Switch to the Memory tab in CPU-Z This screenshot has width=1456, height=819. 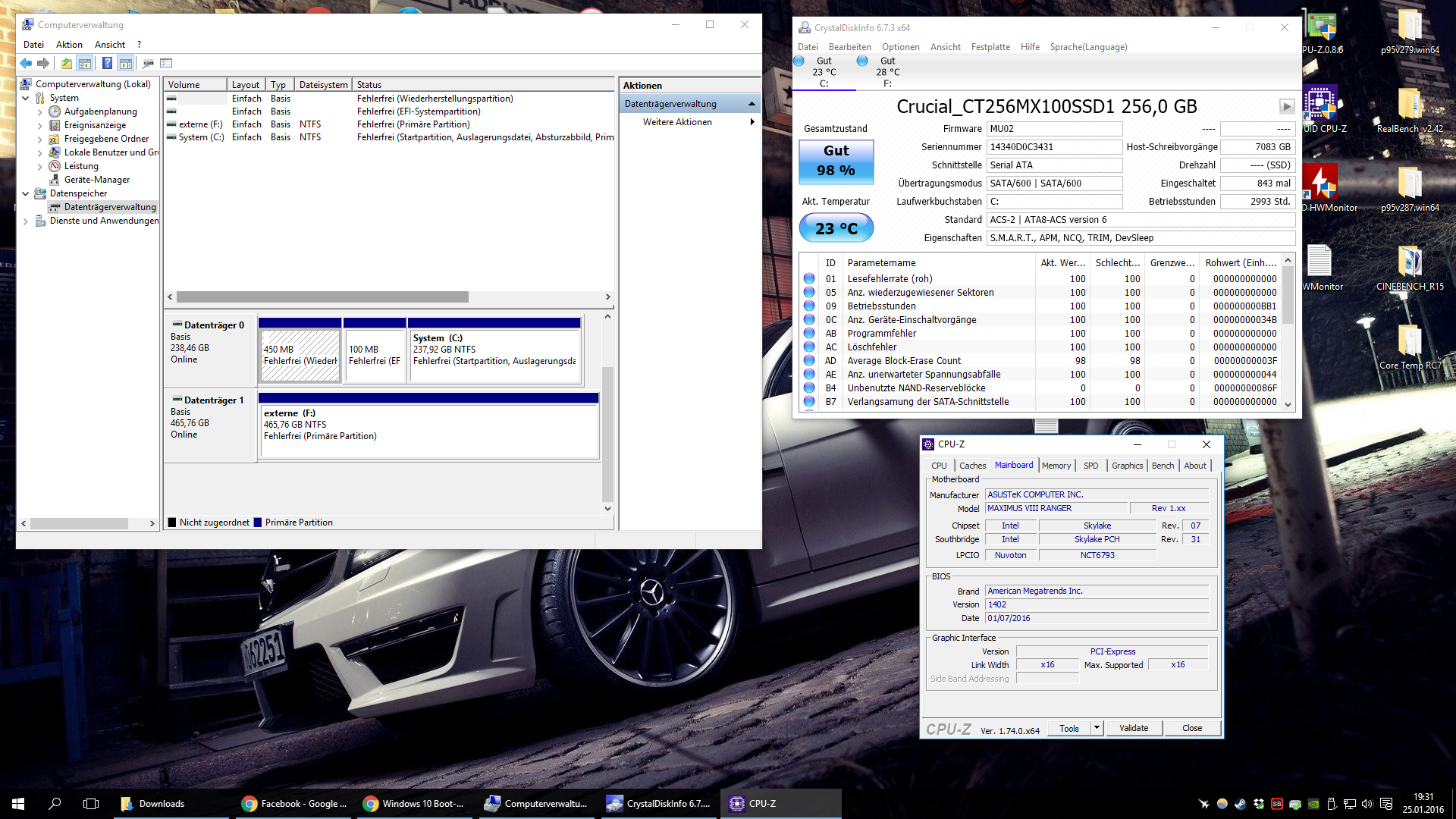(1056, 466)
